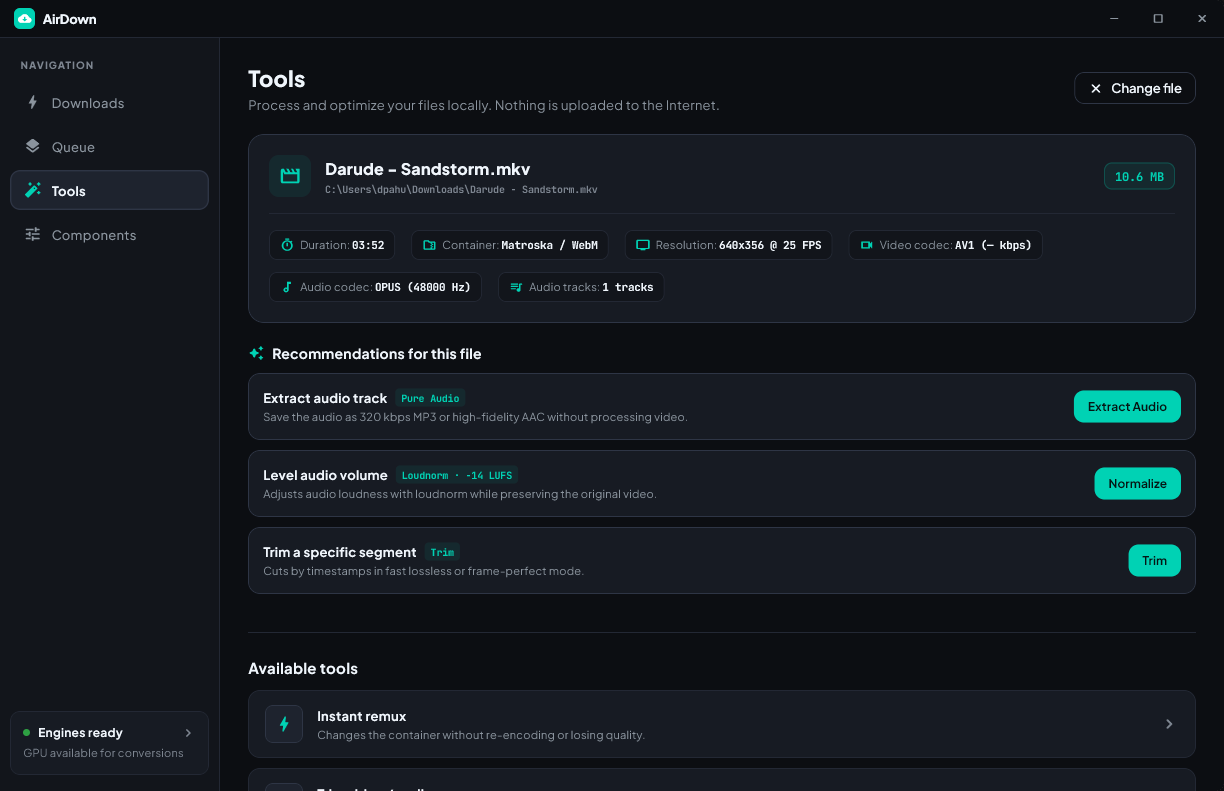Click the Container folder icon
The width and height of the screenshot is (1224, 791).
point(429,245)
